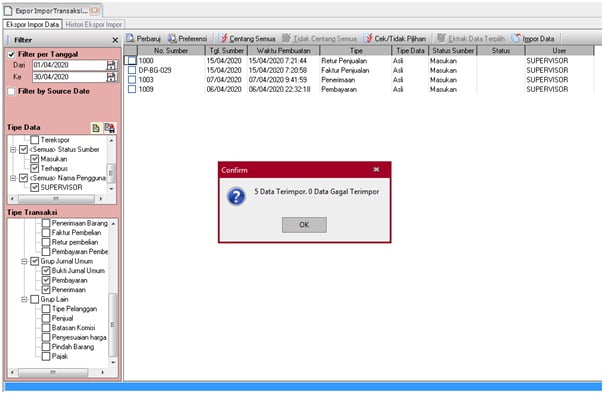Open calendar picker for Dari date
Screen dimensions: 604x394
click(x=111, y=65)
